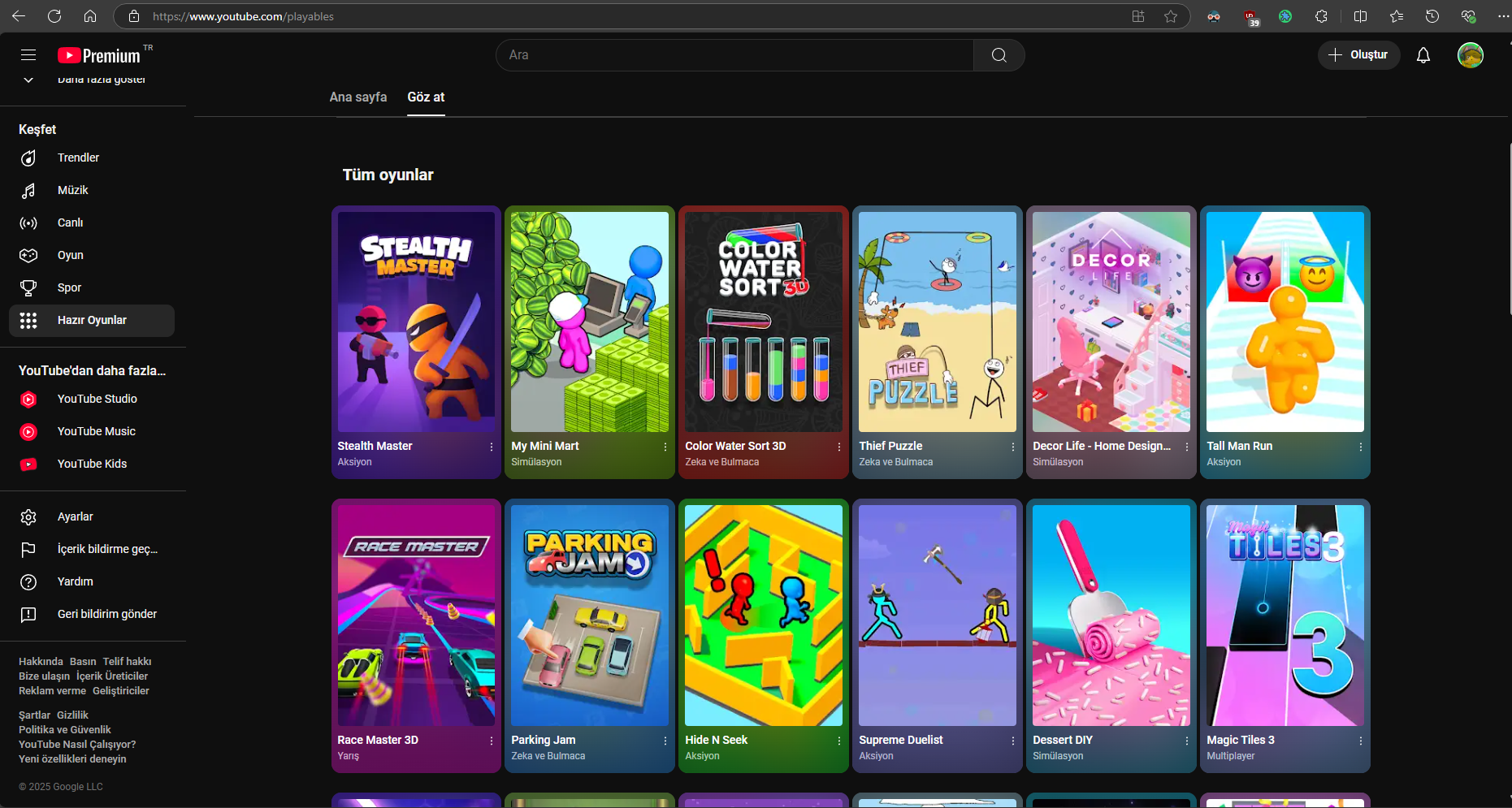Open the browser split screen icon
The image size is (1512, 808).
1360,16
